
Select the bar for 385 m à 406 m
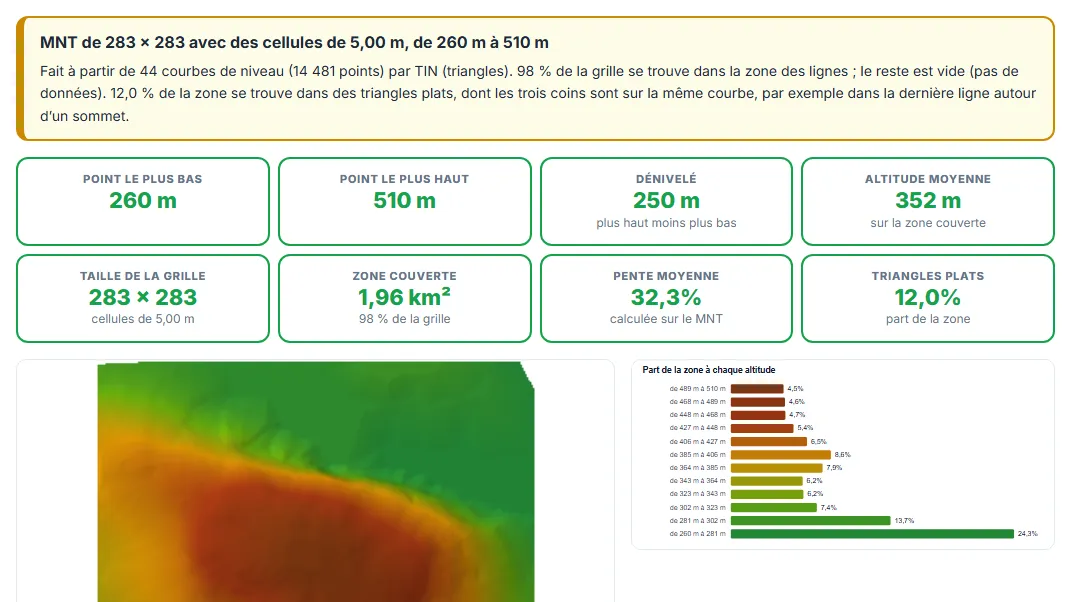pyautogui.click(x=781, y=454)
